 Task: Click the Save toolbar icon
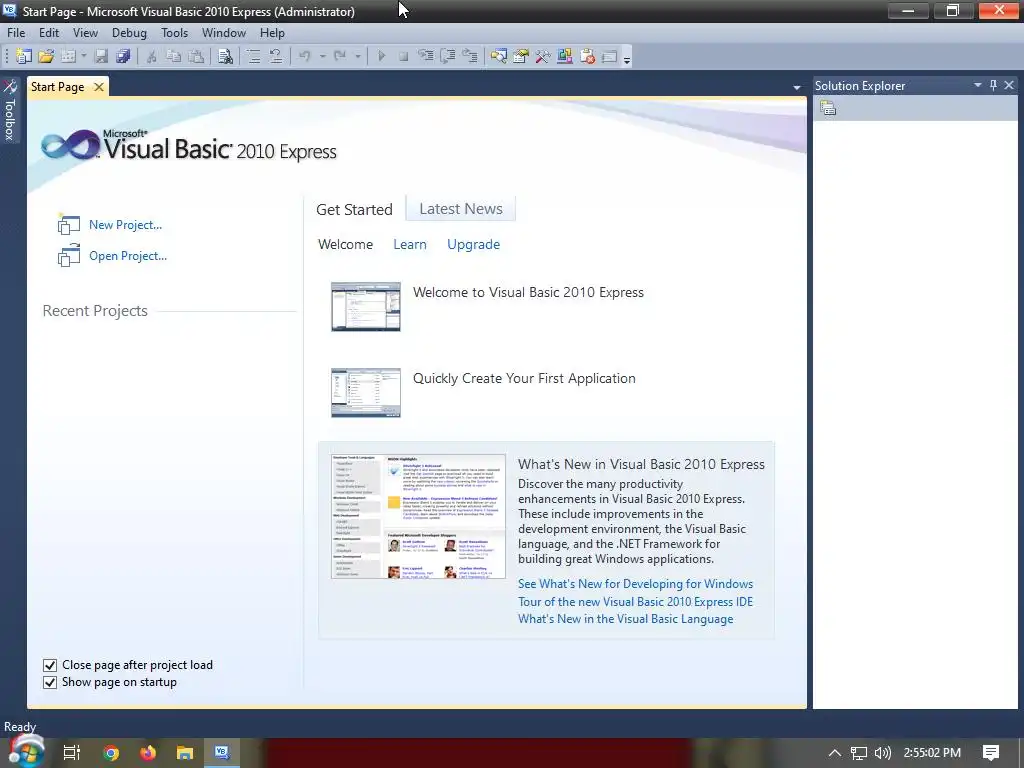pos(101,56)
